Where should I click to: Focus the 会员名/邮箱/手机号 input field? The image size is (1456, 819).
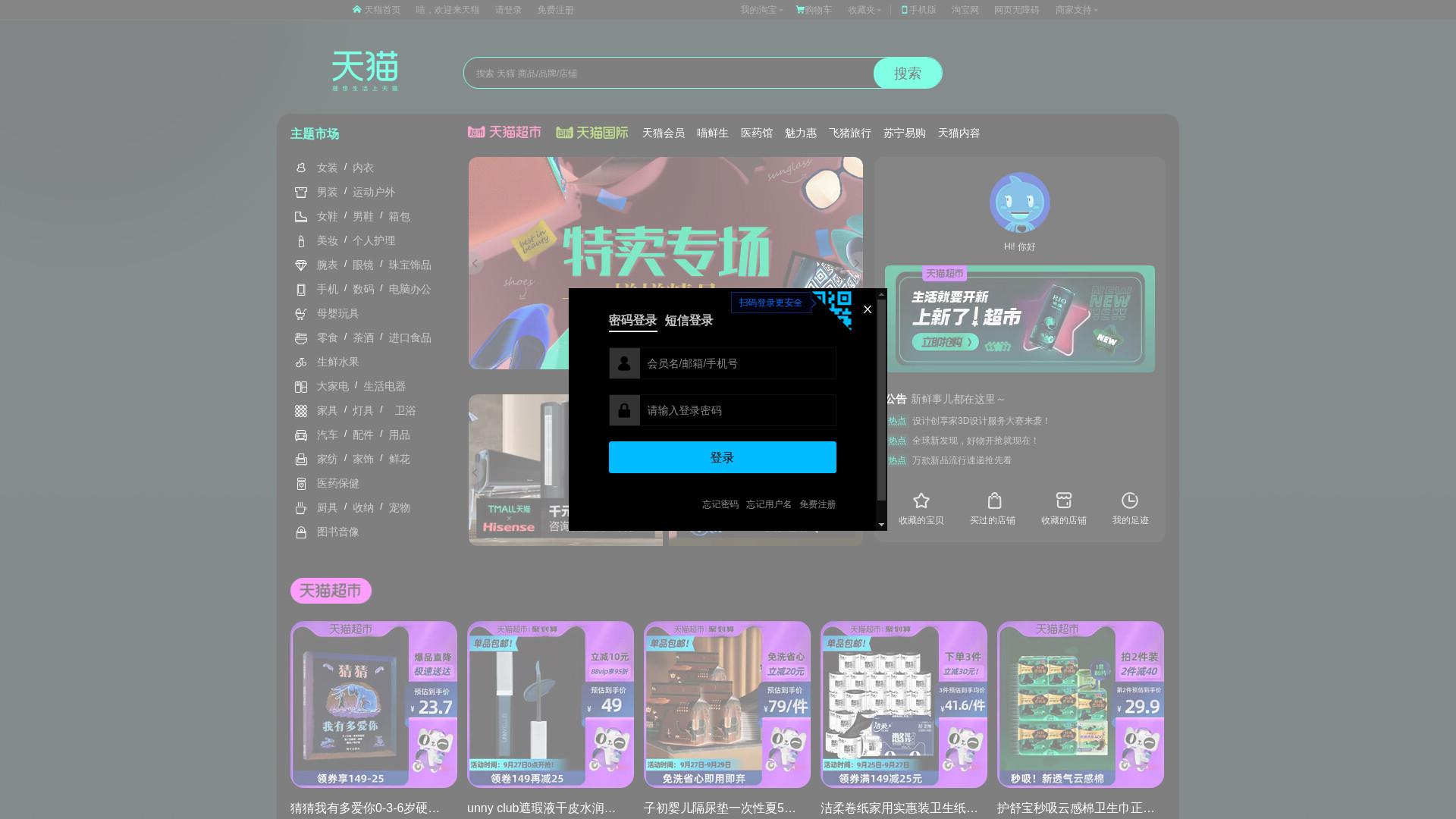[x=738, y=363]
